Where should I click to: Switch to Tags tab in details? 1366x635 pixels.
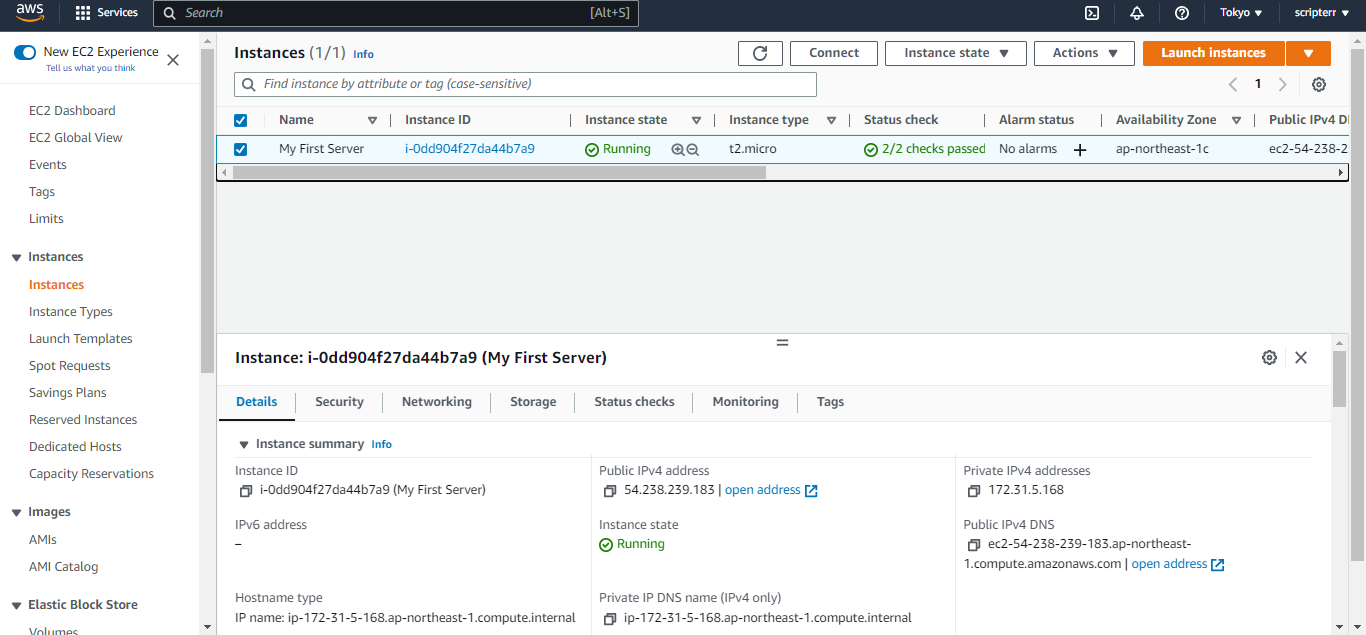tap(830, 402)
